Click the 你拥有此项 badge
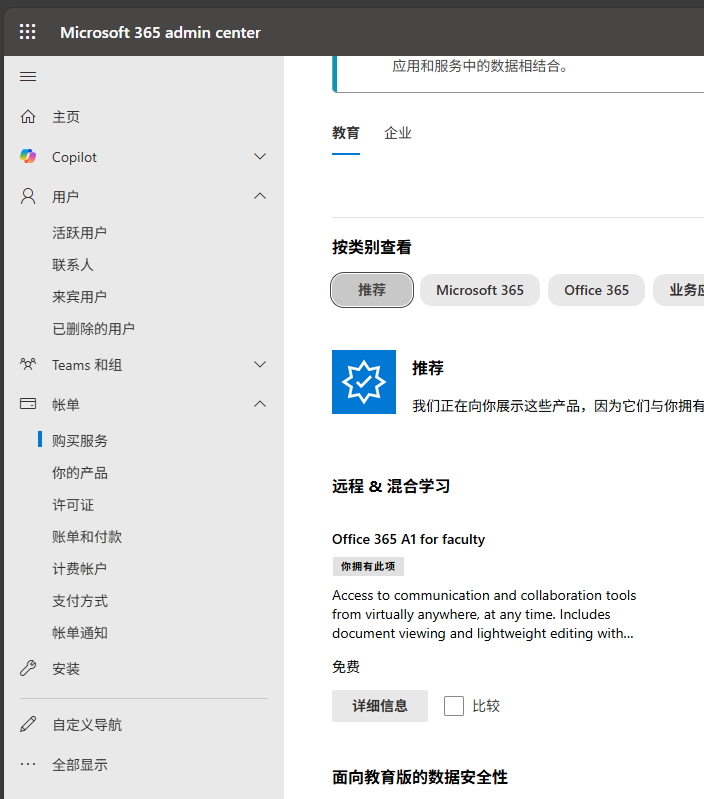Screen dimensions: 704x799 click(368, 567)
